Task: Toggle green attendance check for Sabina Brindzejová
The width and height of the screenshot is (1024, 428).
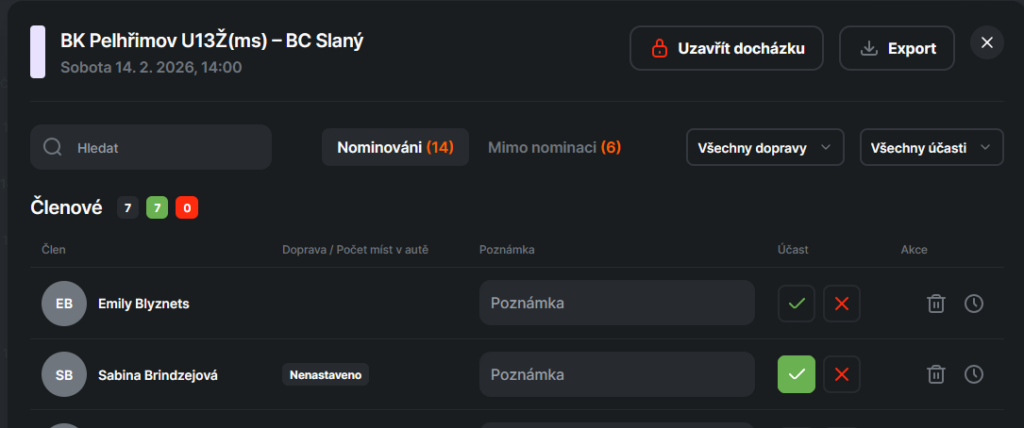Action: 796,374
